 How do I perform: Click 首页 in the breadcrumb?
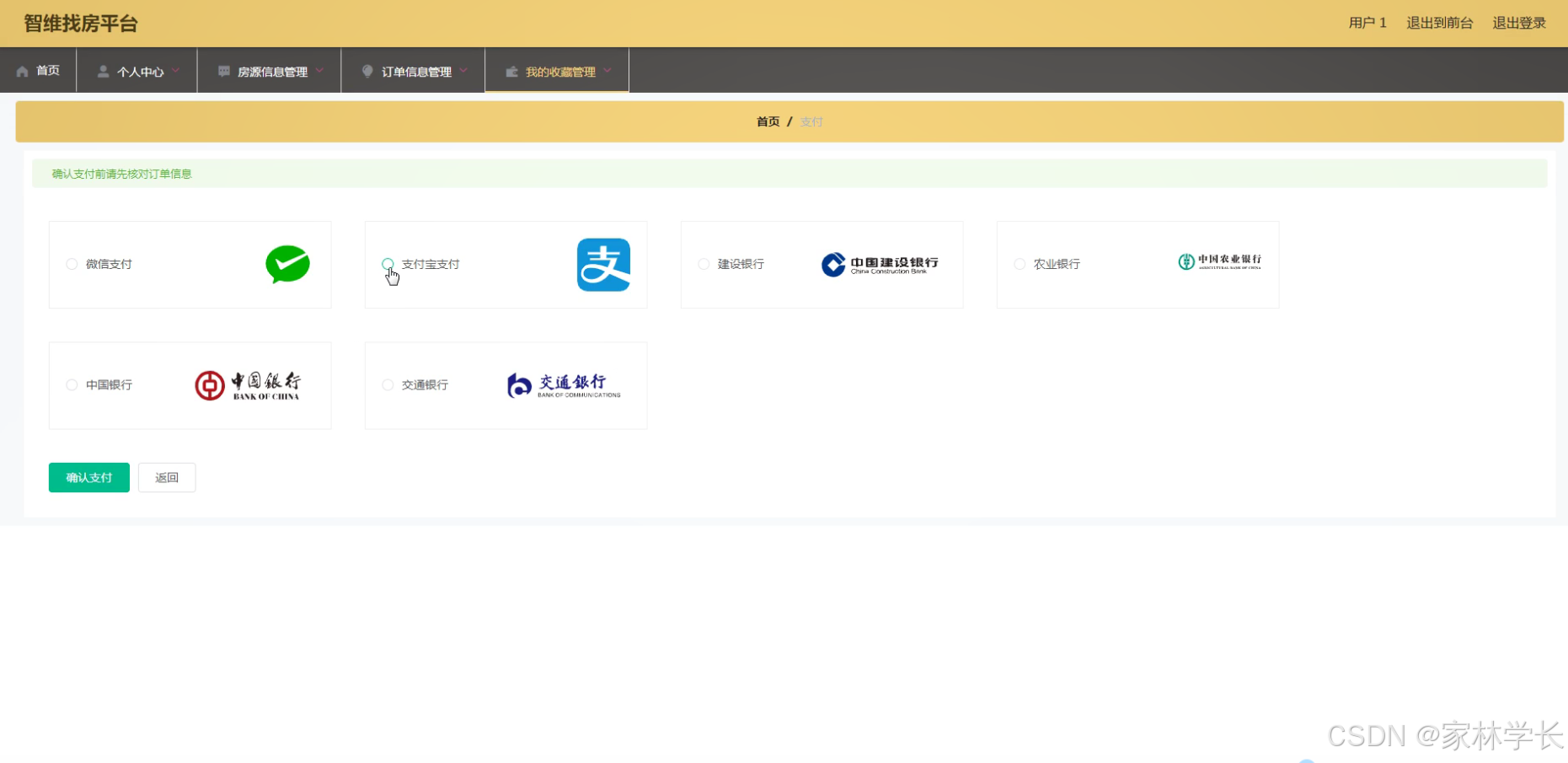click(768, 121)
